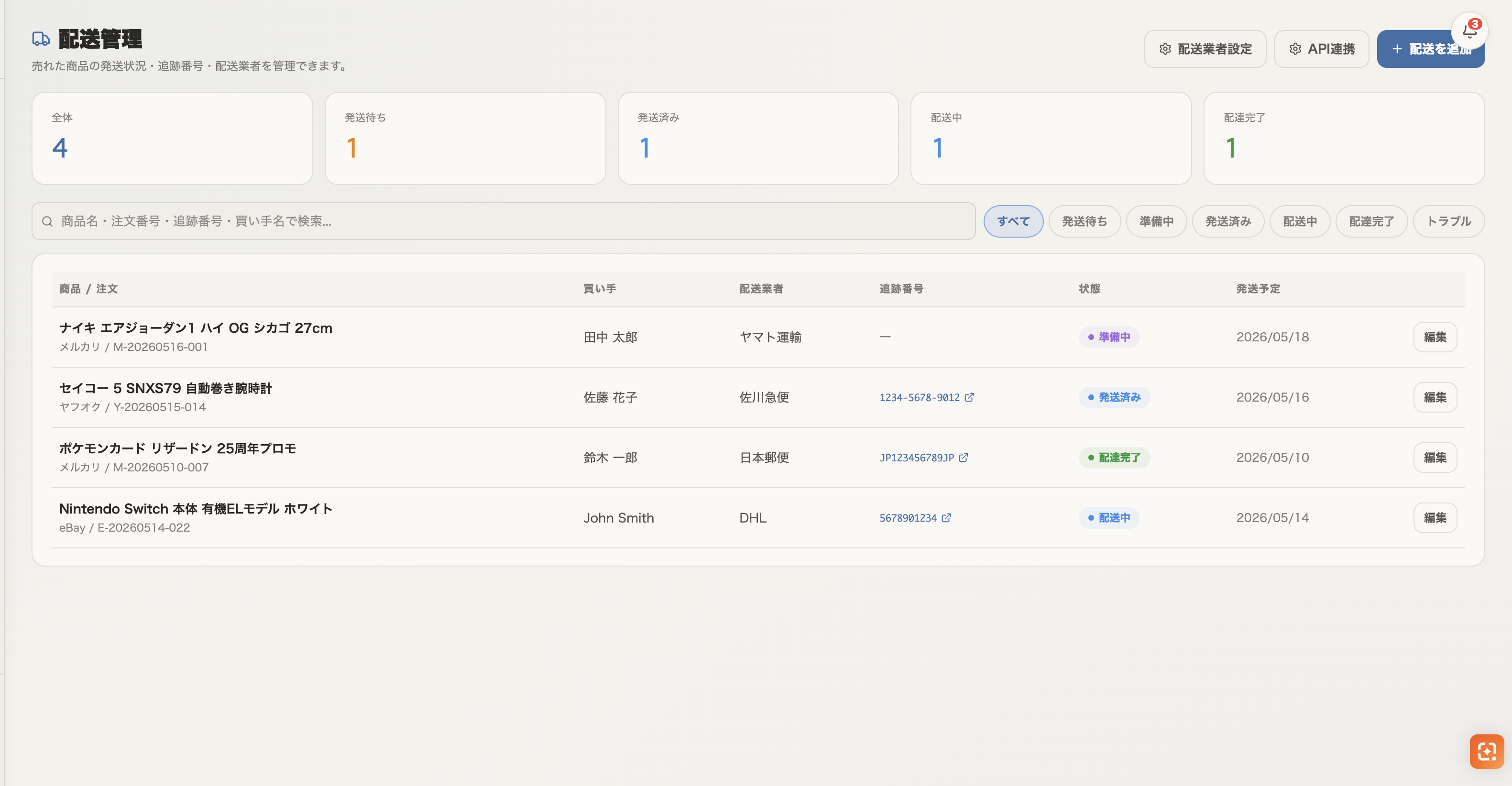
Task: Edit the Nintendo Switch order
Action: (1435, 518)
